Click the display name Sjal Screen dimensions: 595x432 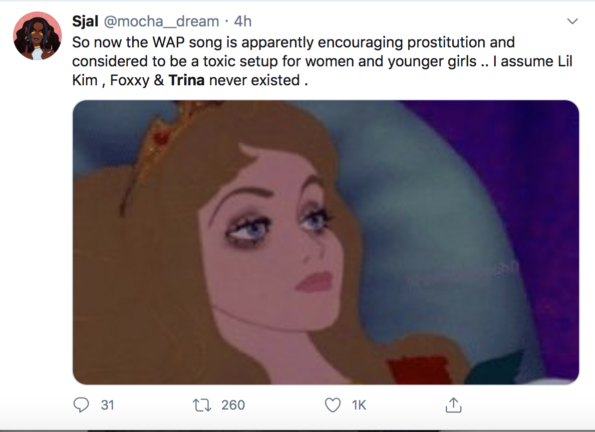tap(85, 21)
